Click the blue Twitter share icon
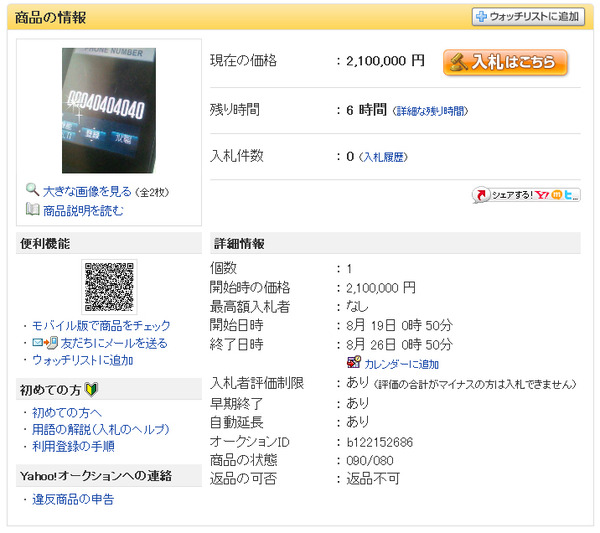 pyautogui.click(x=570, y=195)
